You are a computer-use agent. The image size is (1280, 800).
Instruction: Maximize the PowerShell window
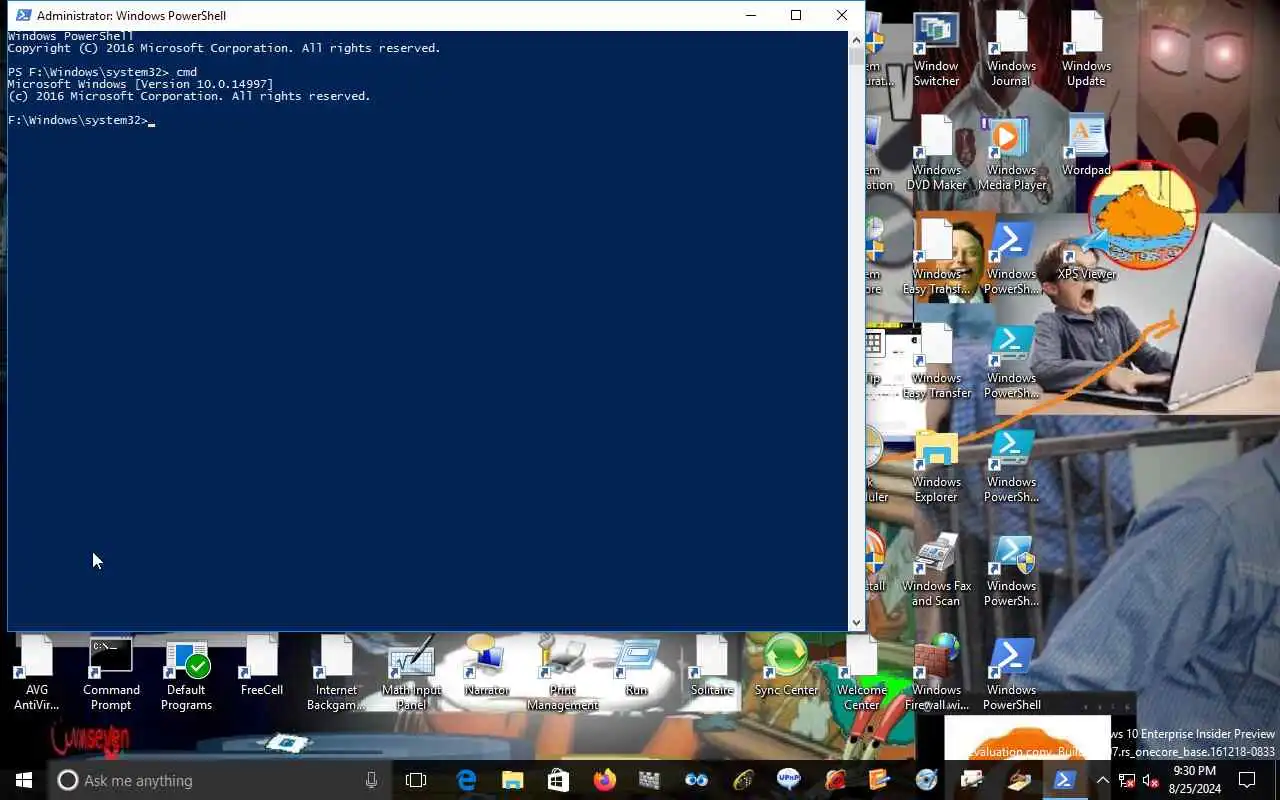(x=796, y=15)
